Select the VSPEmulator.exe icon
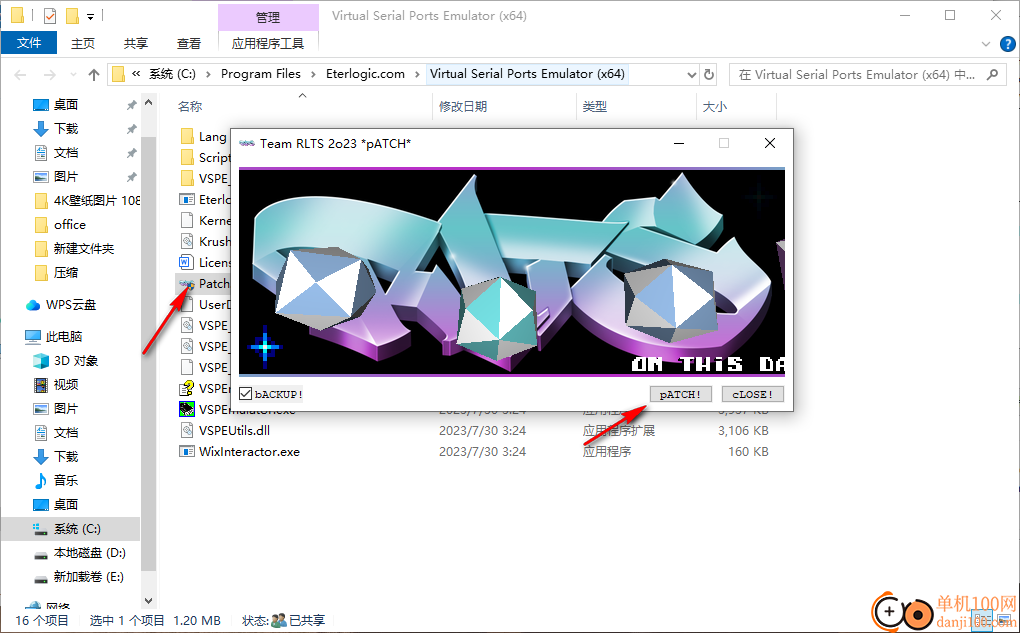This screenshot has width=1020, height=633. pyautogui.click(x=187, y=409)
